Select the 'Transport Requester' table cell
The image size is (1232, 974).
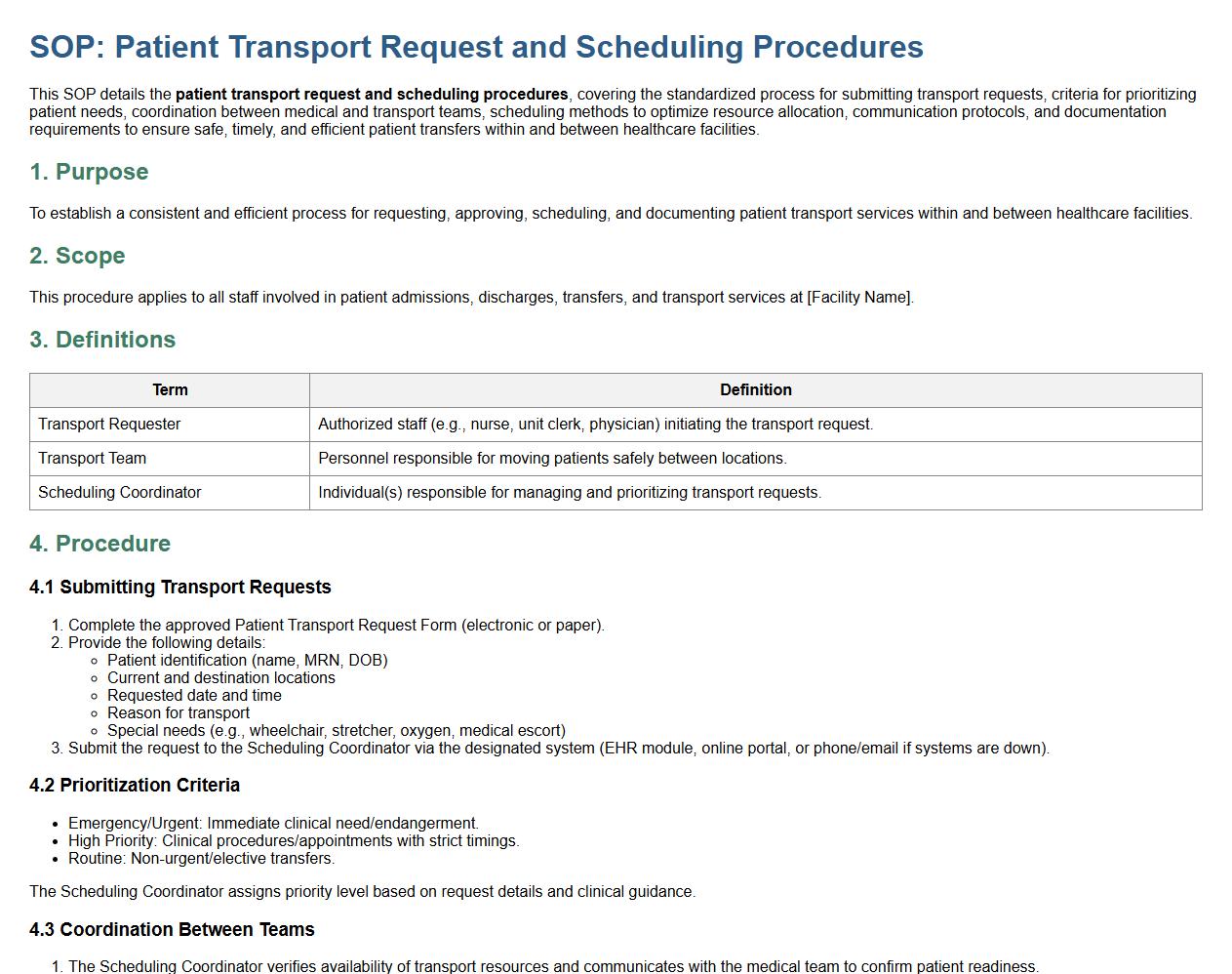(109, 424)
